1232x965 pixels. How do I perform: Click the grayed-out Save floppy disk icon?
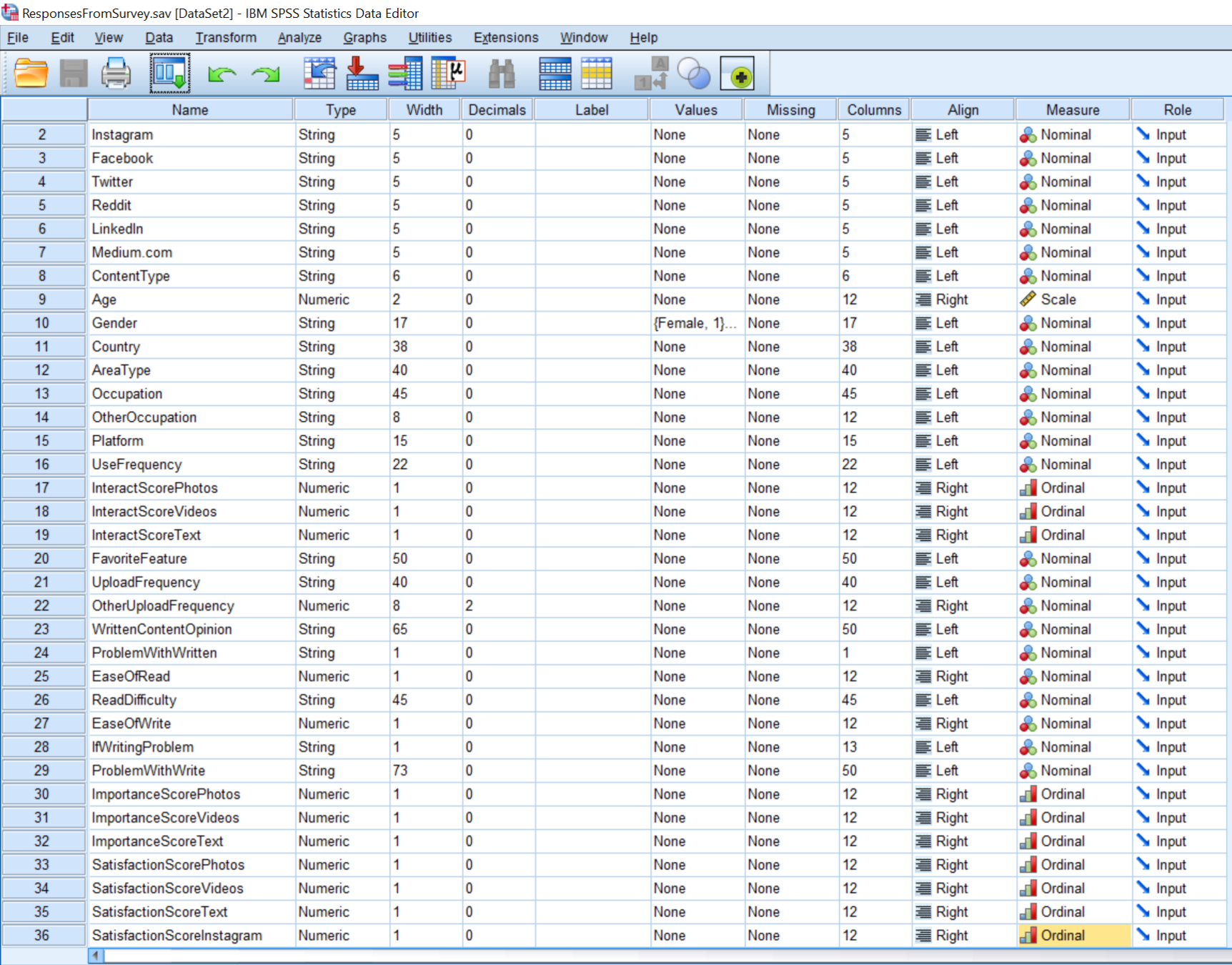click(73, 74)
